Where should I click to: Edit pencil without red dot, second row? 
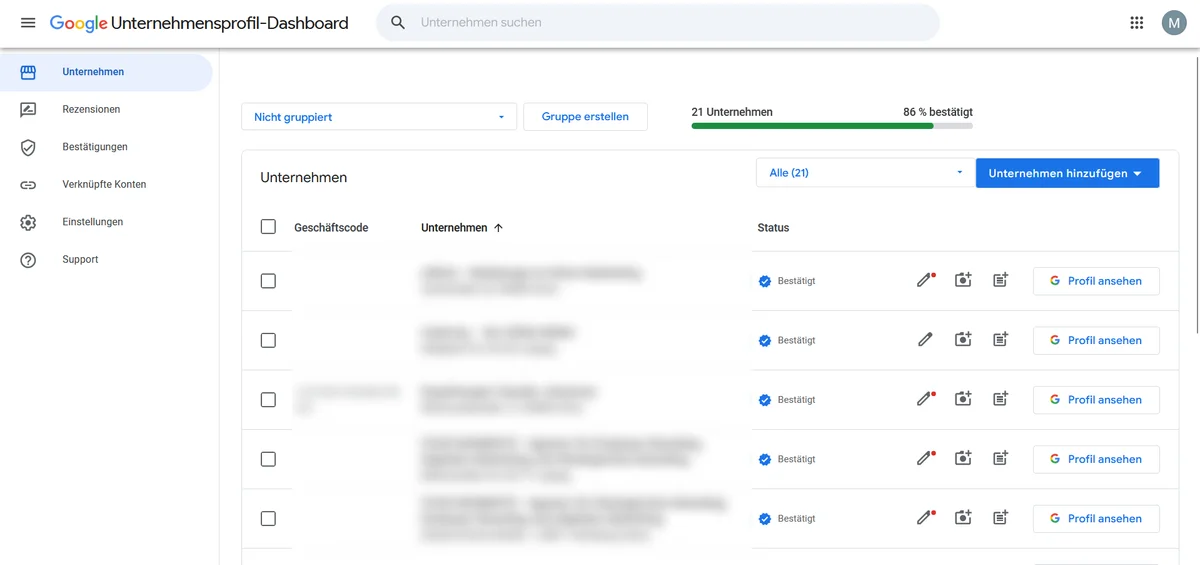pyautogui.click(x=926, y=340)
